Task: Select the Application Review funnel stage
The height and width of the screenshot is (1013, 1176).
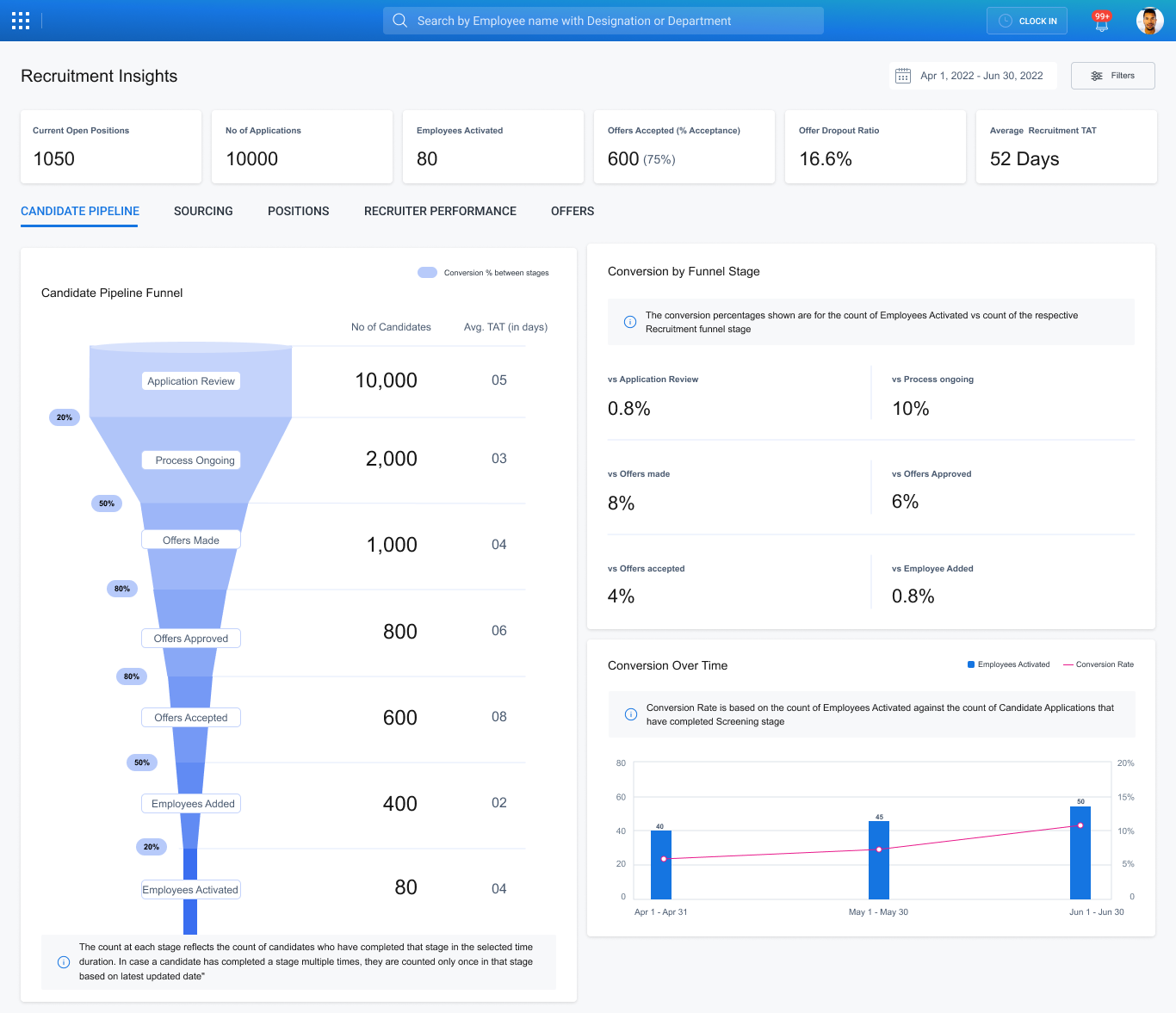Action: (191, 381)
